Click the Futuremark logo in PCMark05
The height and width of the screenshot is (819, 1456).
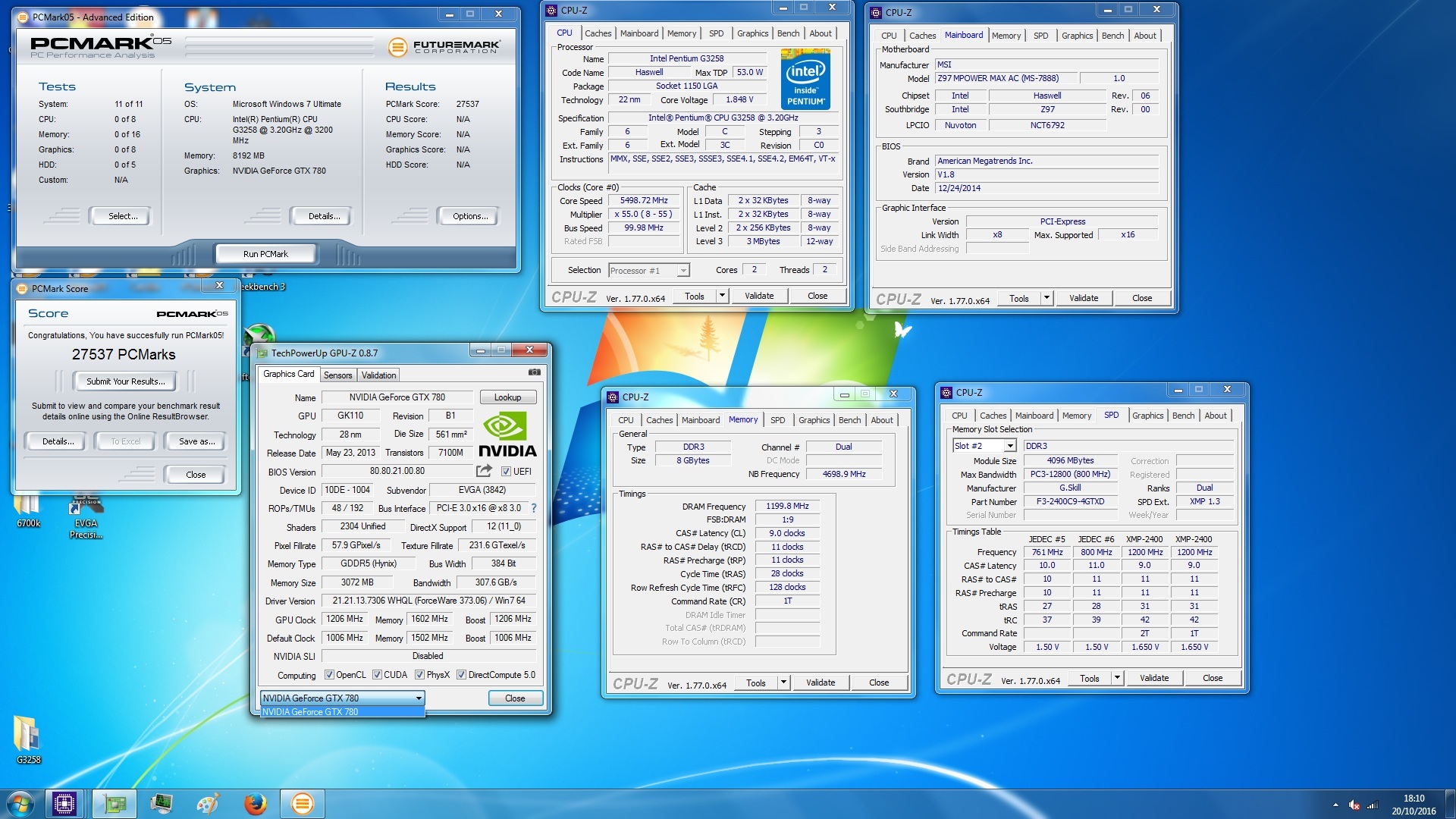444,47
